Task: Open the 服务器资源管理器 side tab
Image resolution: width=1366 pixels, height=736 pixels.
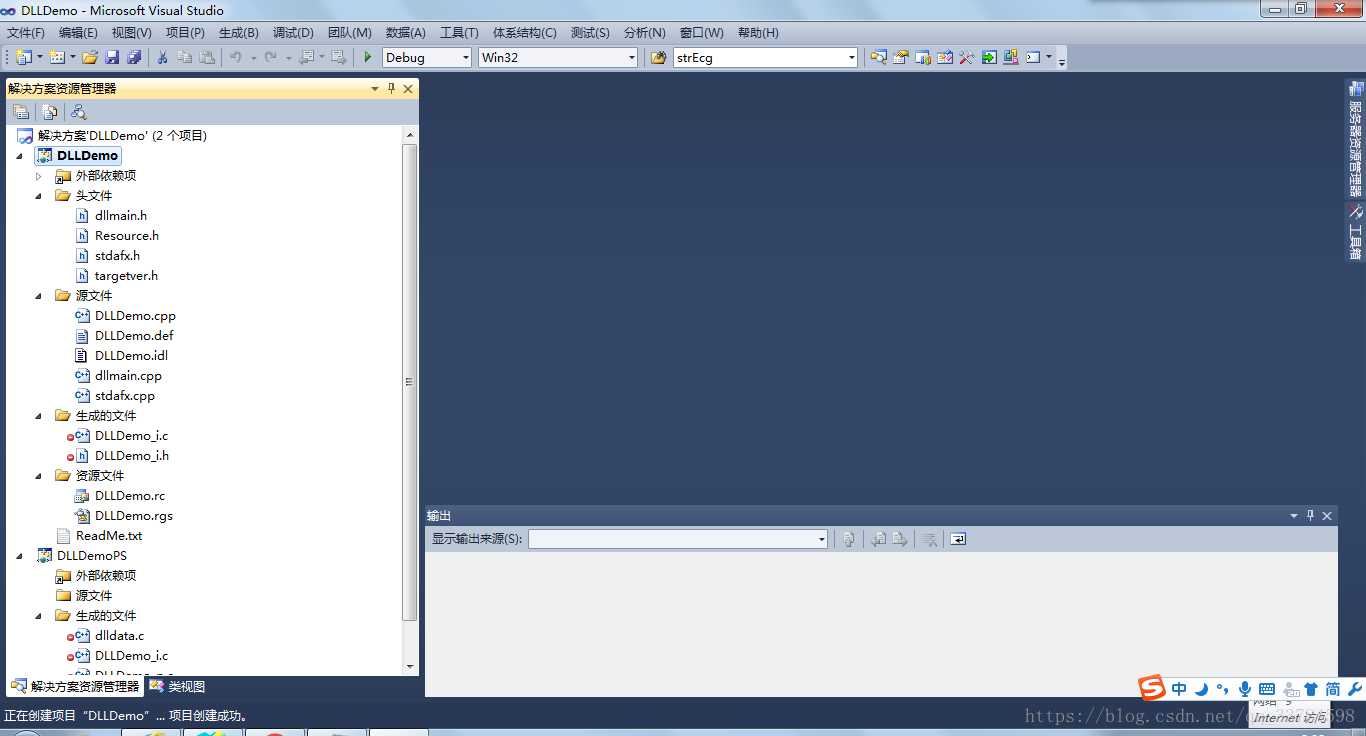Action: click(1355, 140)
